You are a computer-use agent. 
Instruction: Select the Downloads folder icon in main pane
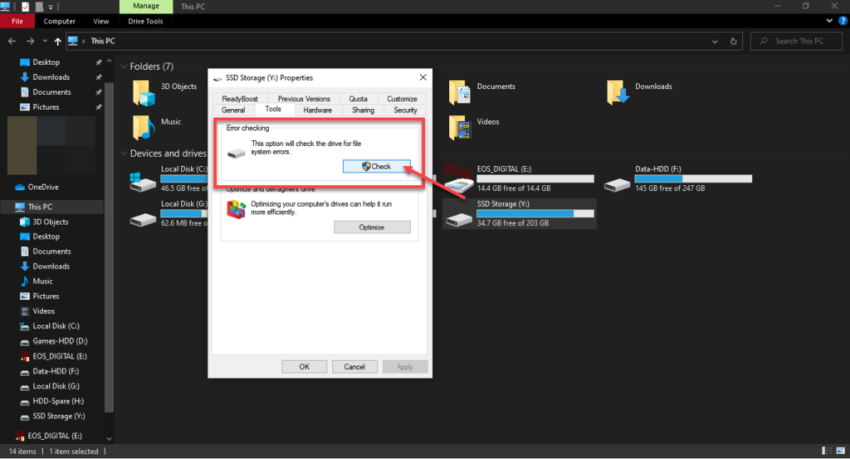(618, 93)
